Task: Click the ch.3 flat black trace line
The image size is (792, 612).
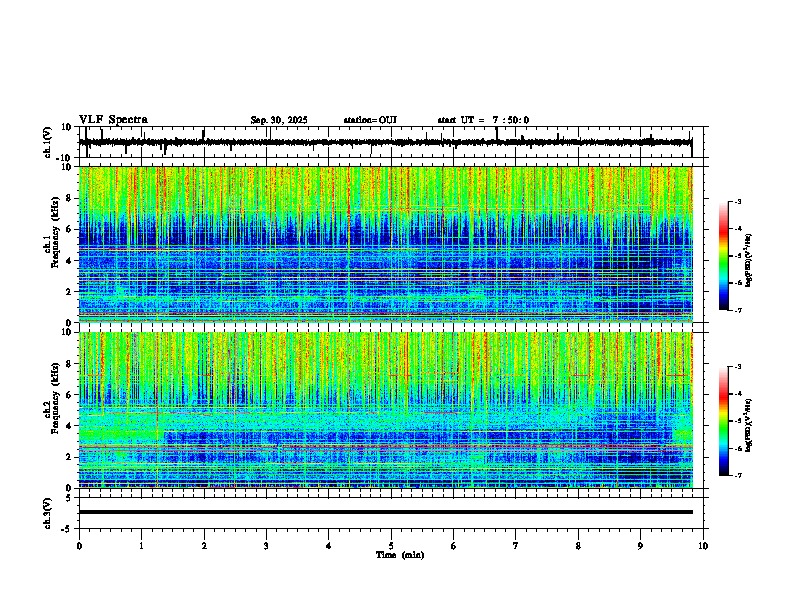Action: [x=386, y=512]
